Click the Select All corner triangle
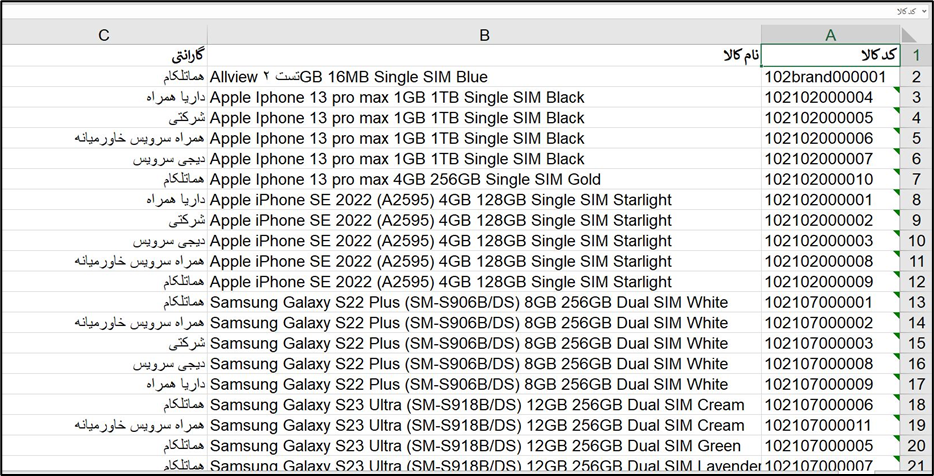 [911, 35]
